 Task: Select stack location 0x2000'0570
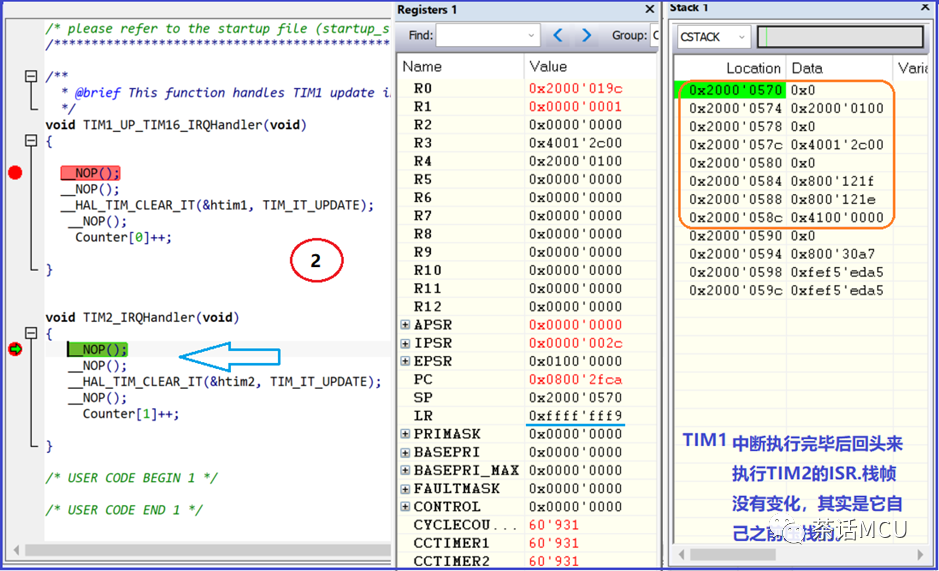click(x=735, y=90)
